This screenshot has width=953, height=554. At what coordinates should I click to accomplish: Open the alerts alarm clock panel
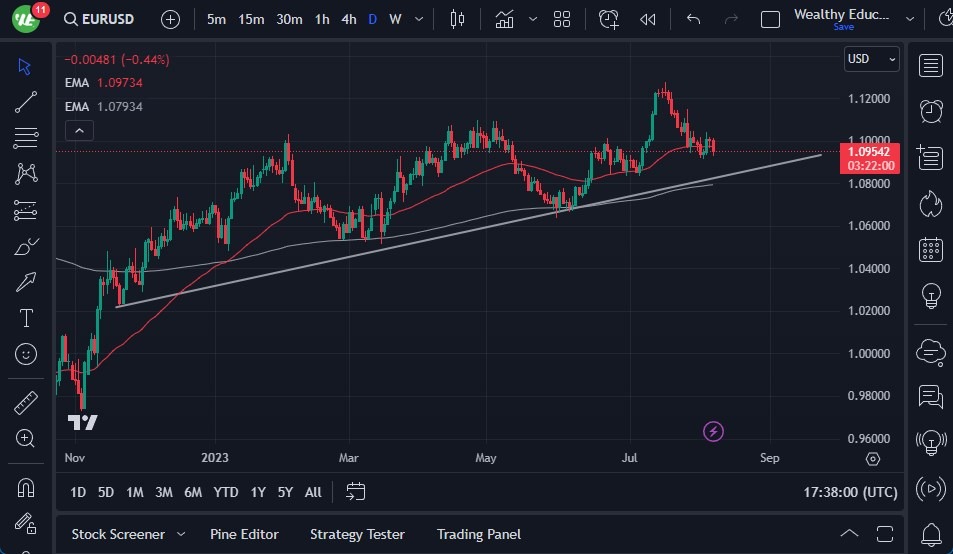[x=931, y=111]
